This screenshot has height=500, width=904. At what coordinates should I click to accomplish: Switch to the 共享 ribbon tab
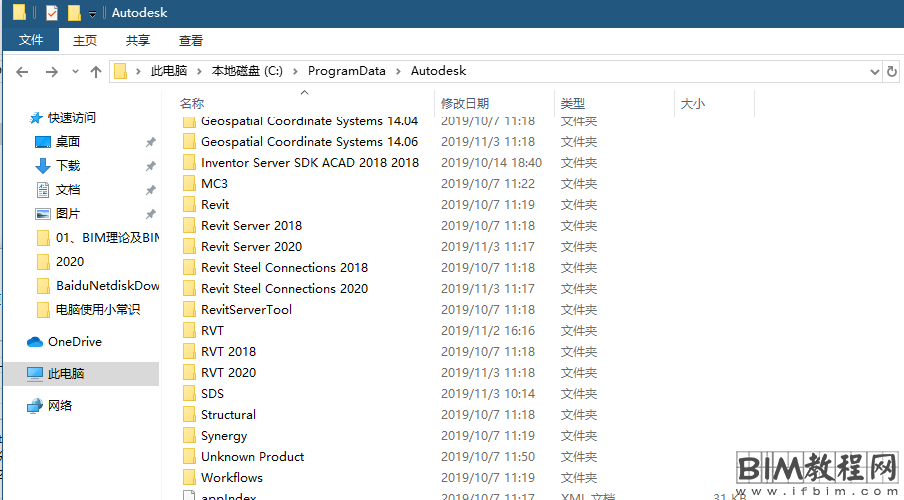[x=138, y=40]
